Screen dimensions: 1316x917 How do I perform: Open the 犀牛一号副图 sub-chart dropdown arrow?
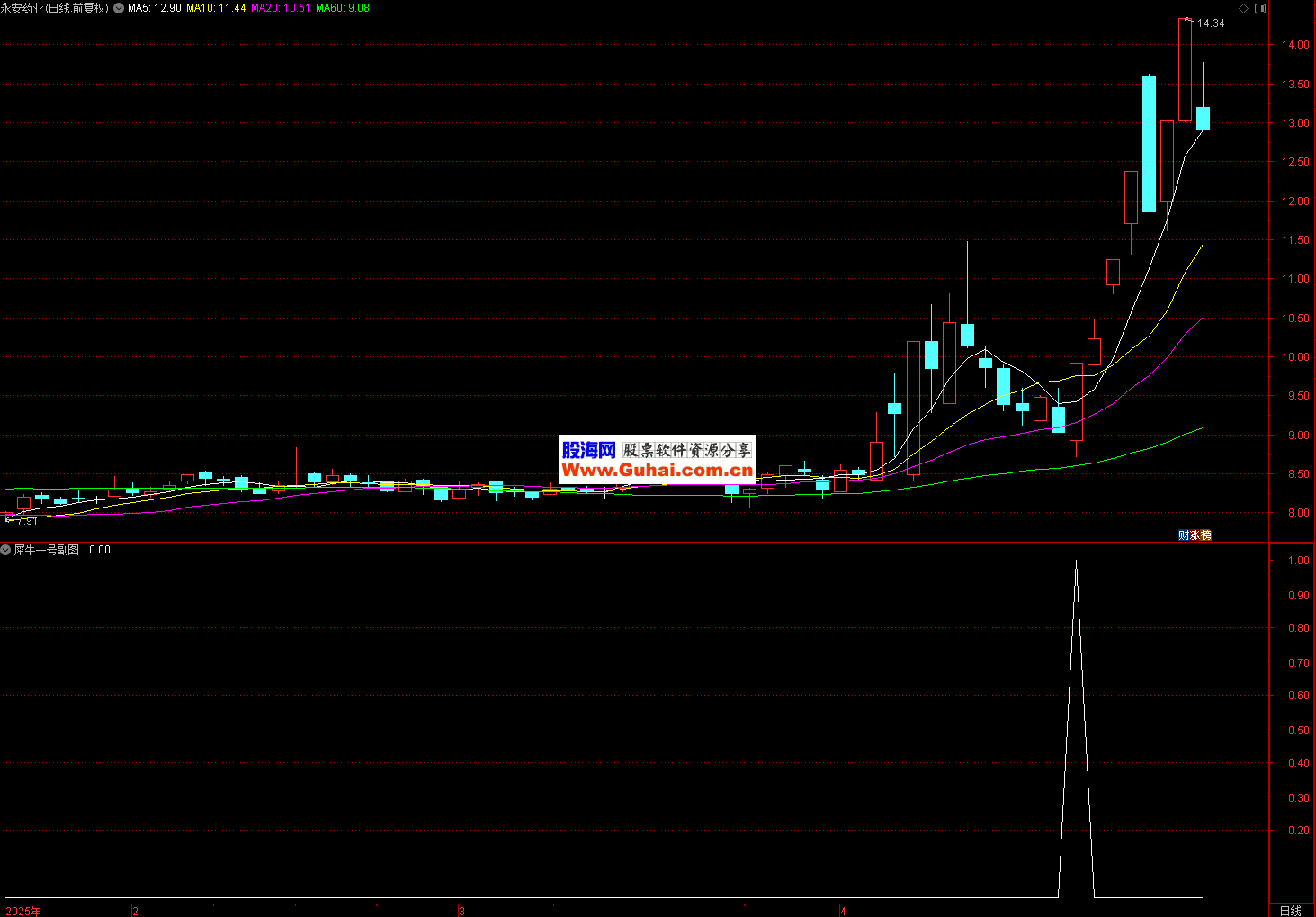[x=5, y=550]
